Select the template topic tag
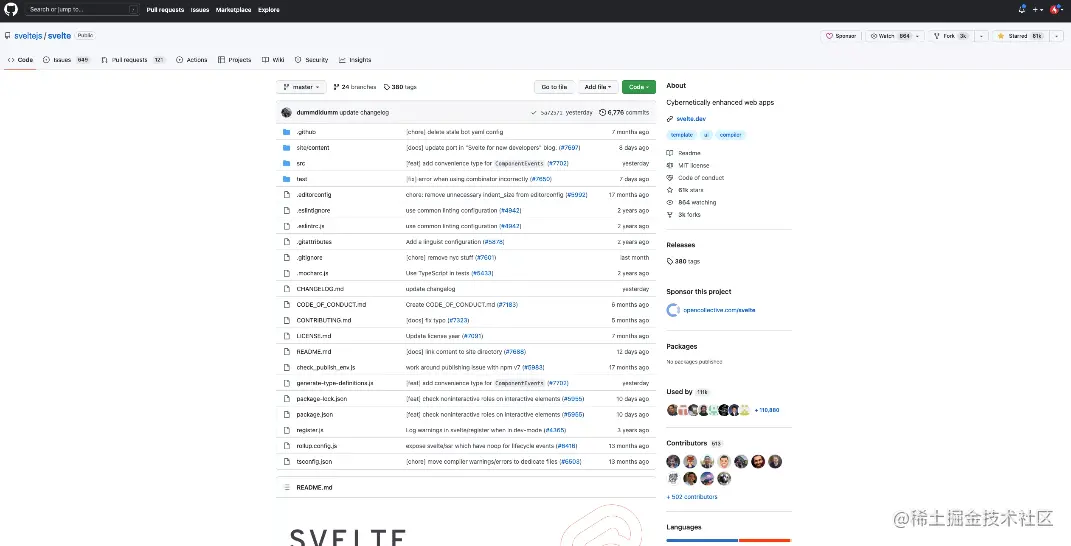Viewport: 1071px width, 546px height. [x=682, y=135]
